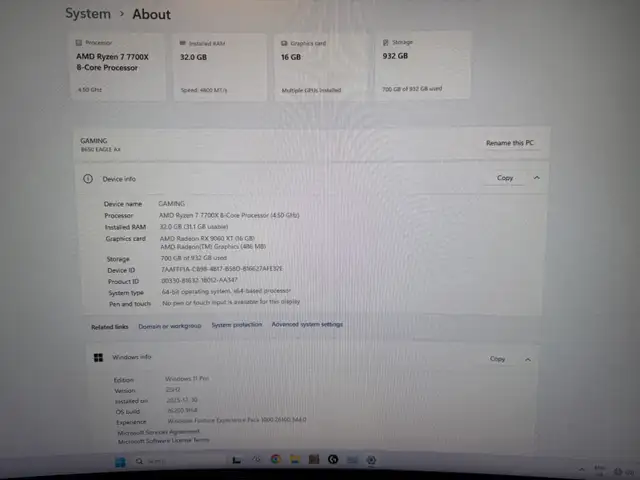Click the Processor summary card
Screen dimensions: 640x480
(x=118, y=67)
